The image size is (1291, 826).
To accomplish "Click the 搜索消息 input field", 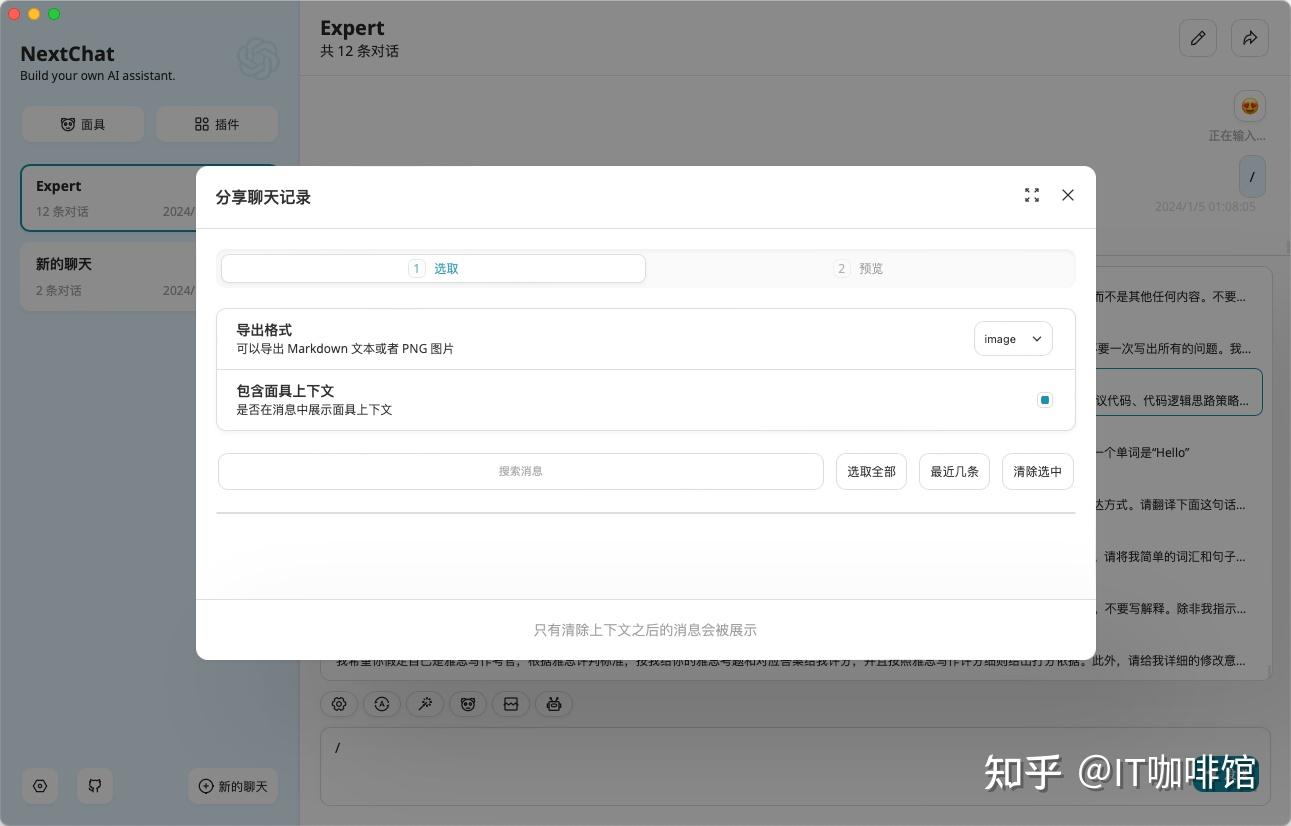I will 520,471.
